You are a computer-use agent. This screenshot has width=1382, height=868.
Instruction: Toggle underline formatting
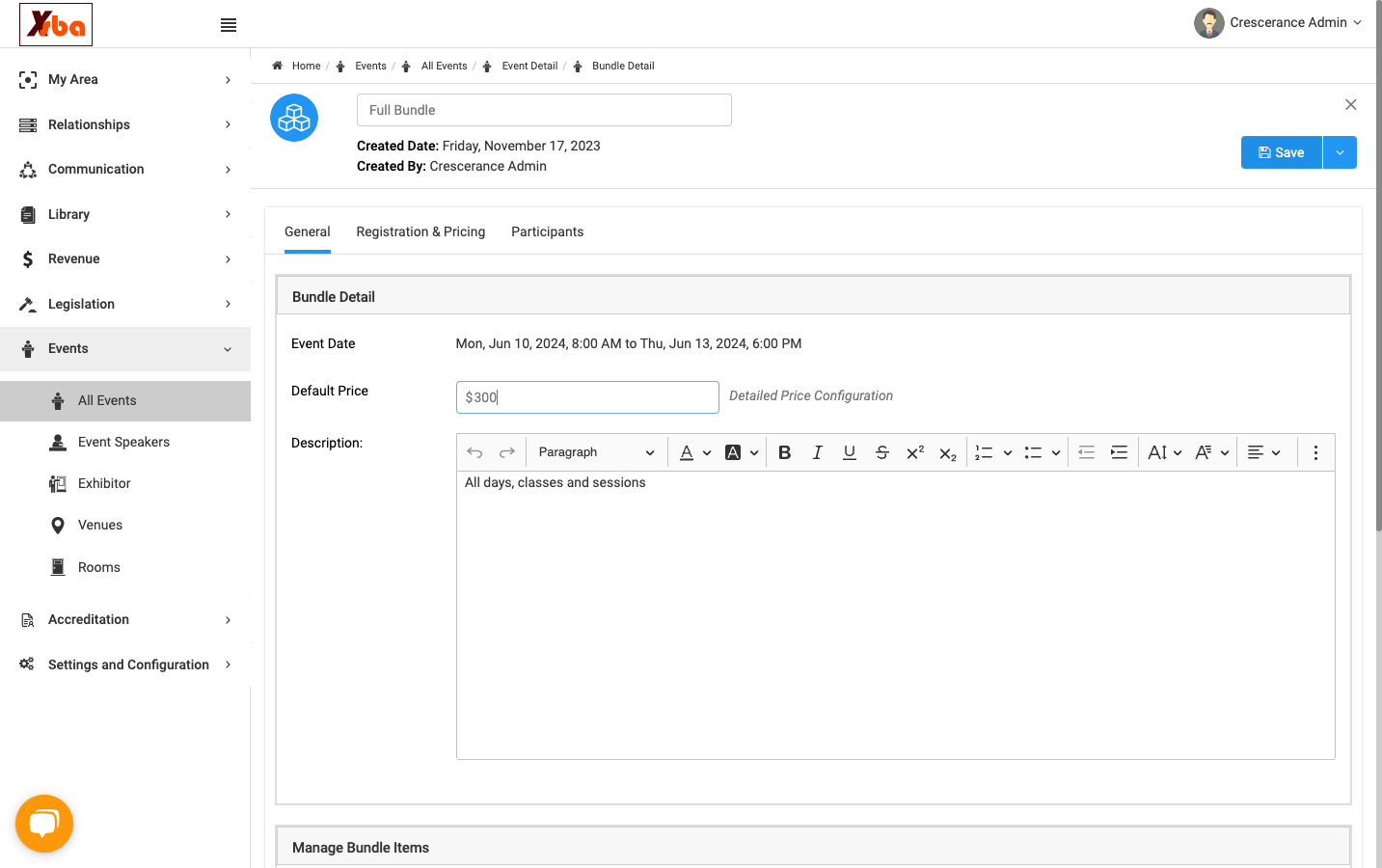tap(850, 452)
